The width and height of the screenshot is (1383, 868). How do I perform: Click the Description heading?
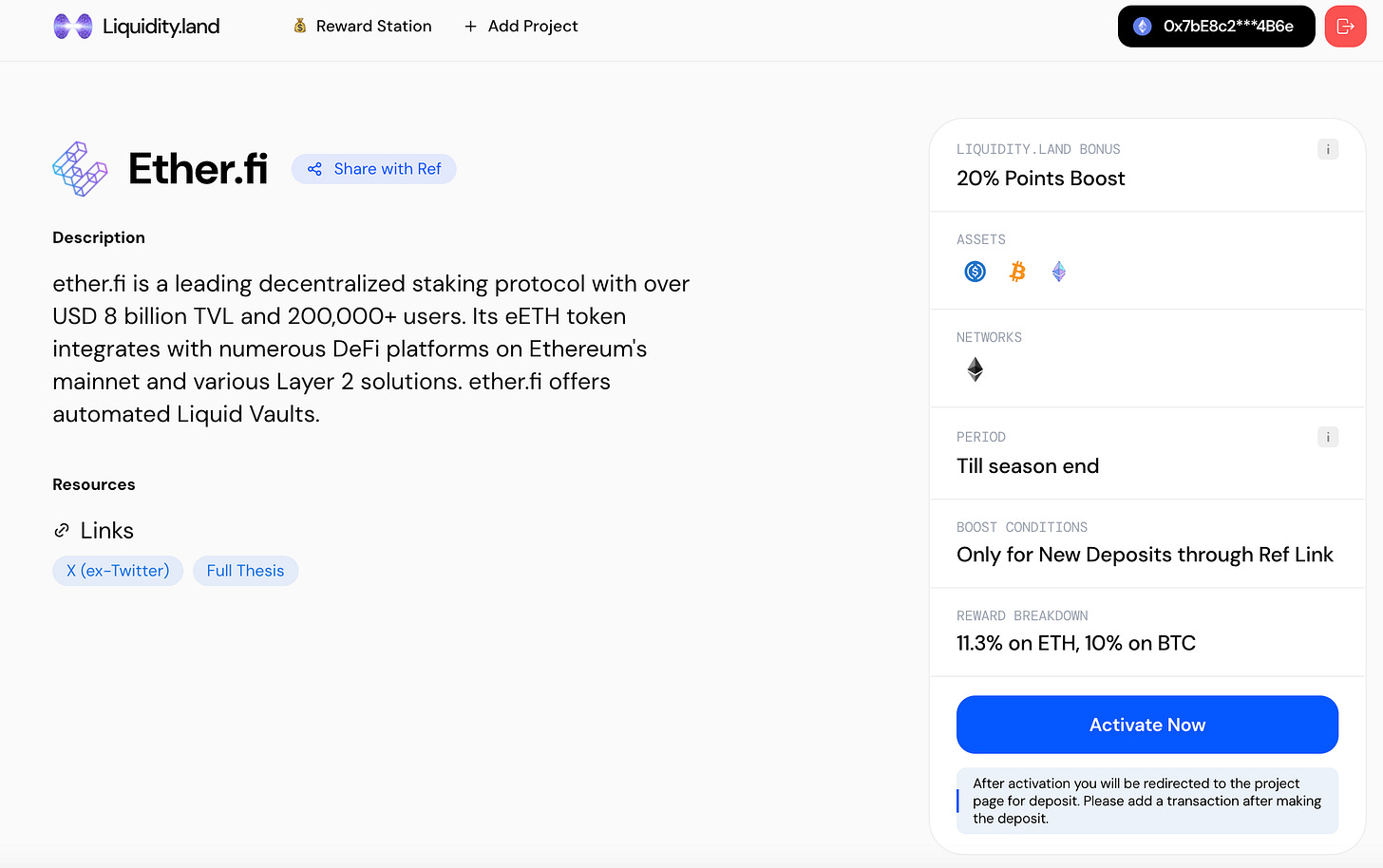click(x=99, y=237)
